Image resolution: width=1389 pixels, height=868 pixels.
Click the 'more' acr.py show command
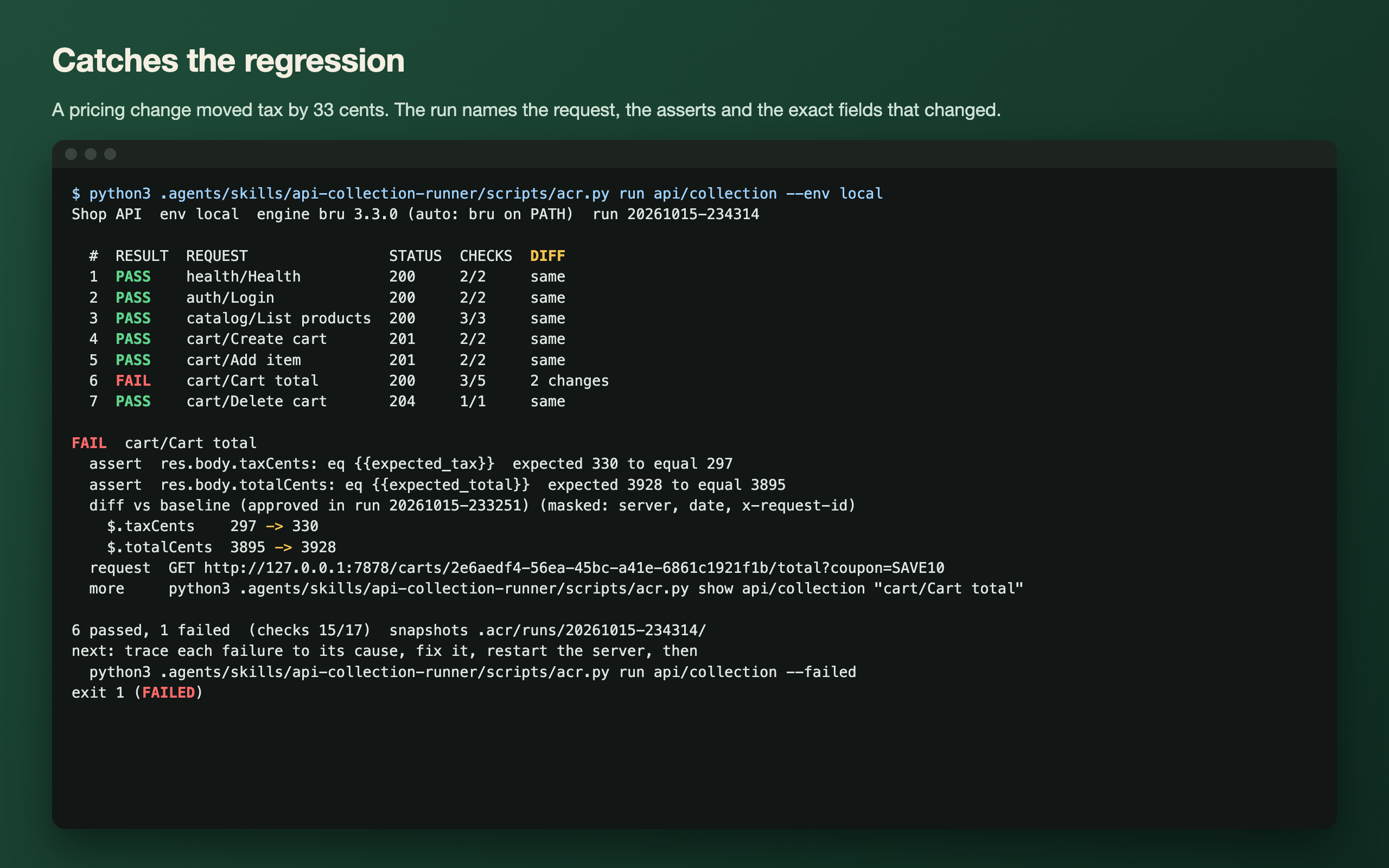pyautogui.click(x=596, y=589)
